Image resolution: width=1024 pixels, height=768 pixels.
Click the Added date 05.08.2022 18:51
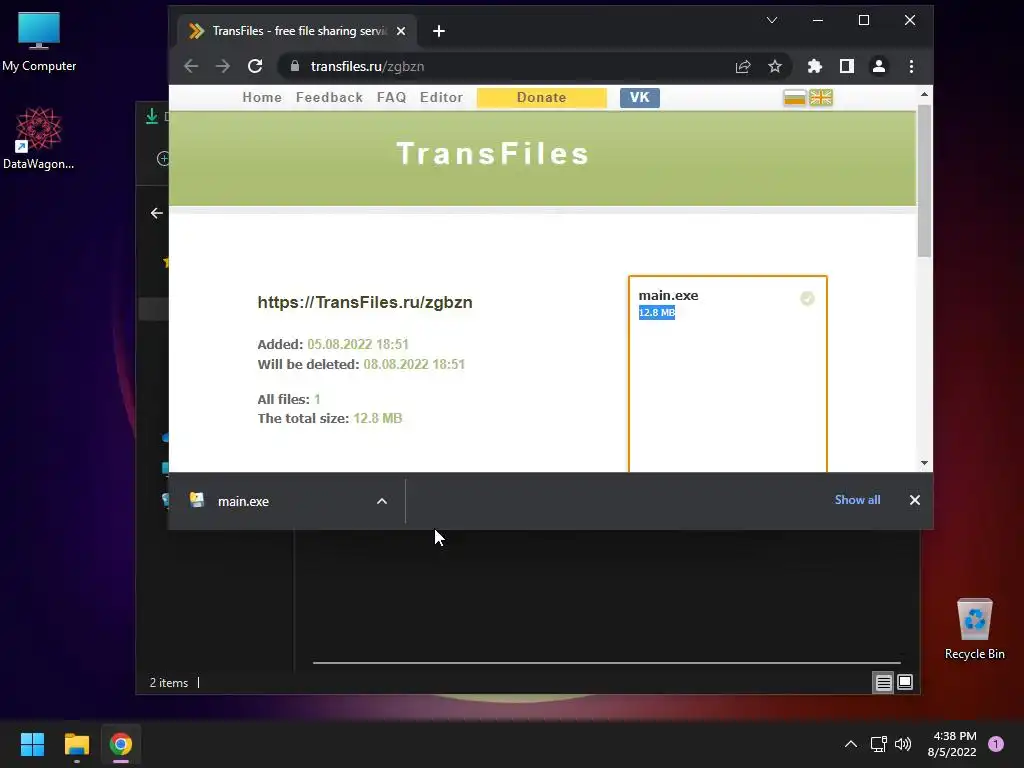(x=358, y=344)
